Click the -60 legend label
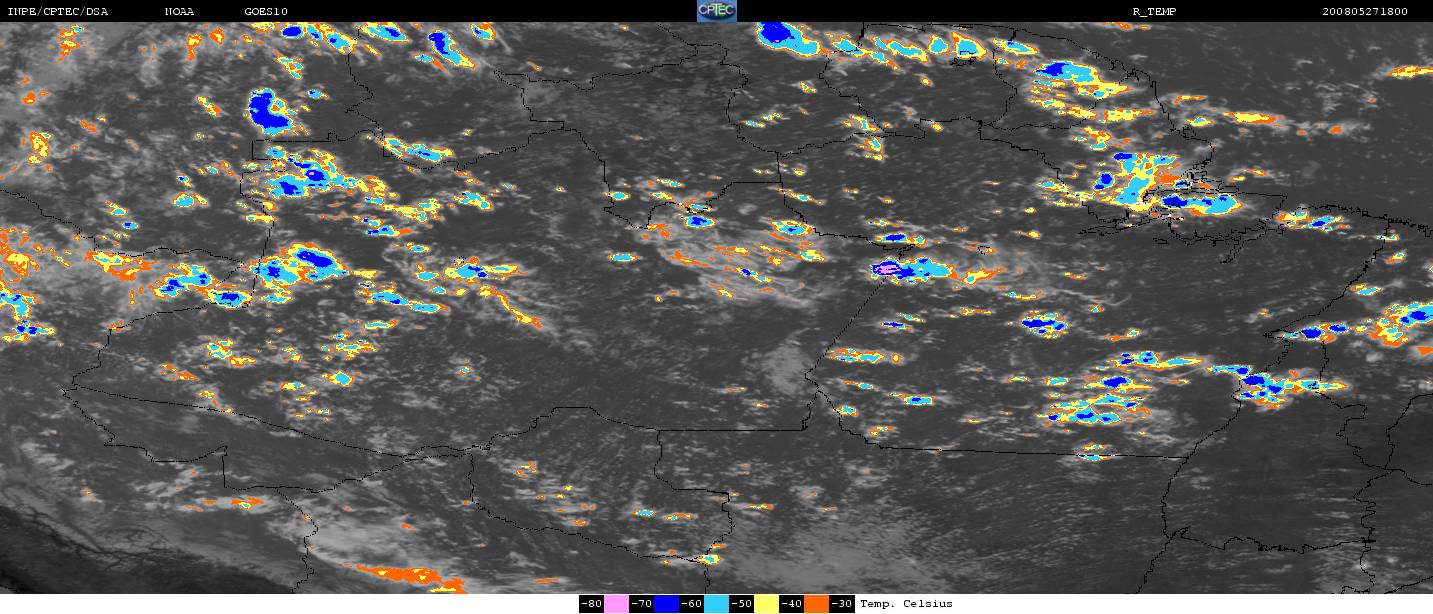1433x614 pixels. tap(692, 604)
